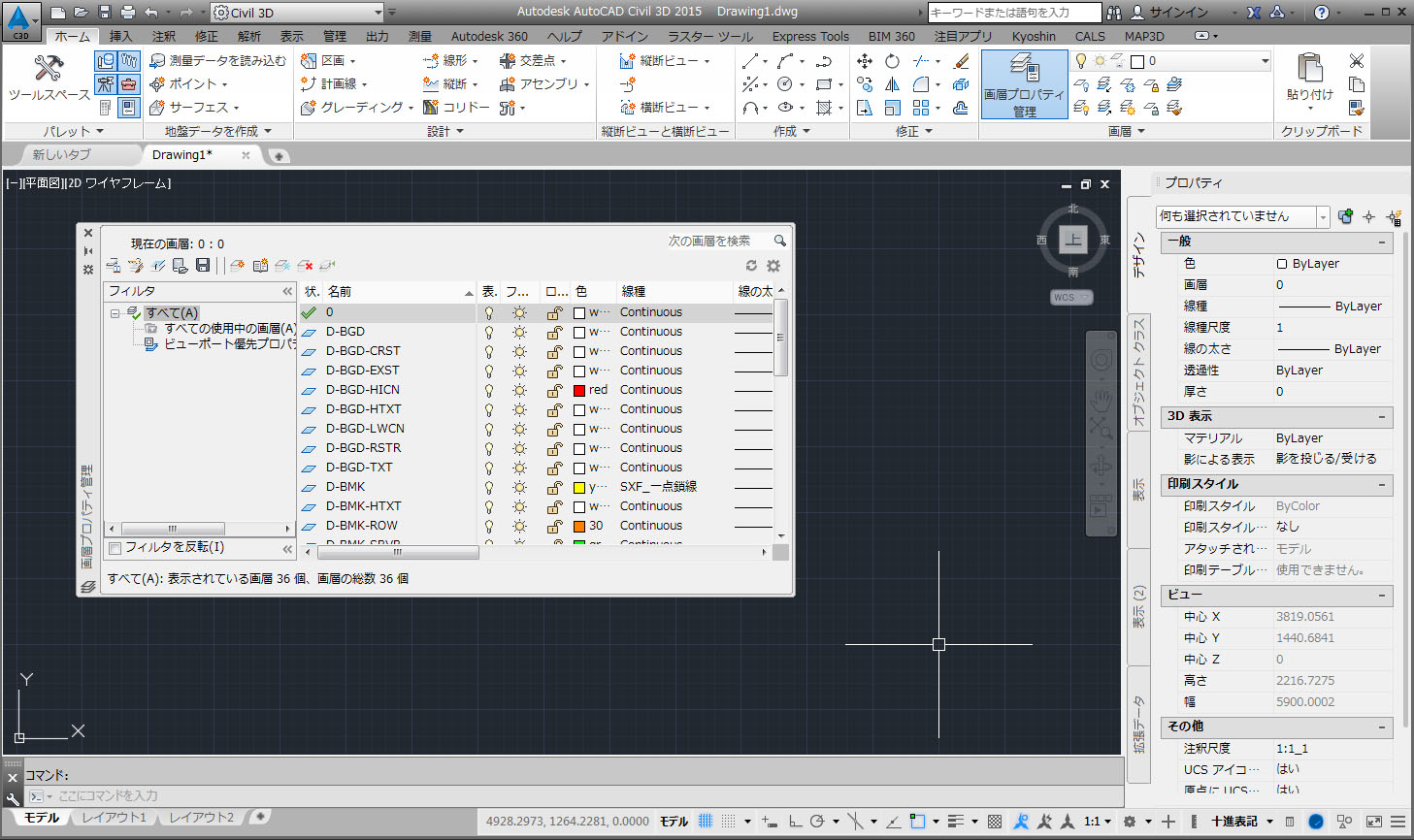Toggle freeze sun icon for layer D-BMK
Screen dimensions: 1414x840
[520, 487]
